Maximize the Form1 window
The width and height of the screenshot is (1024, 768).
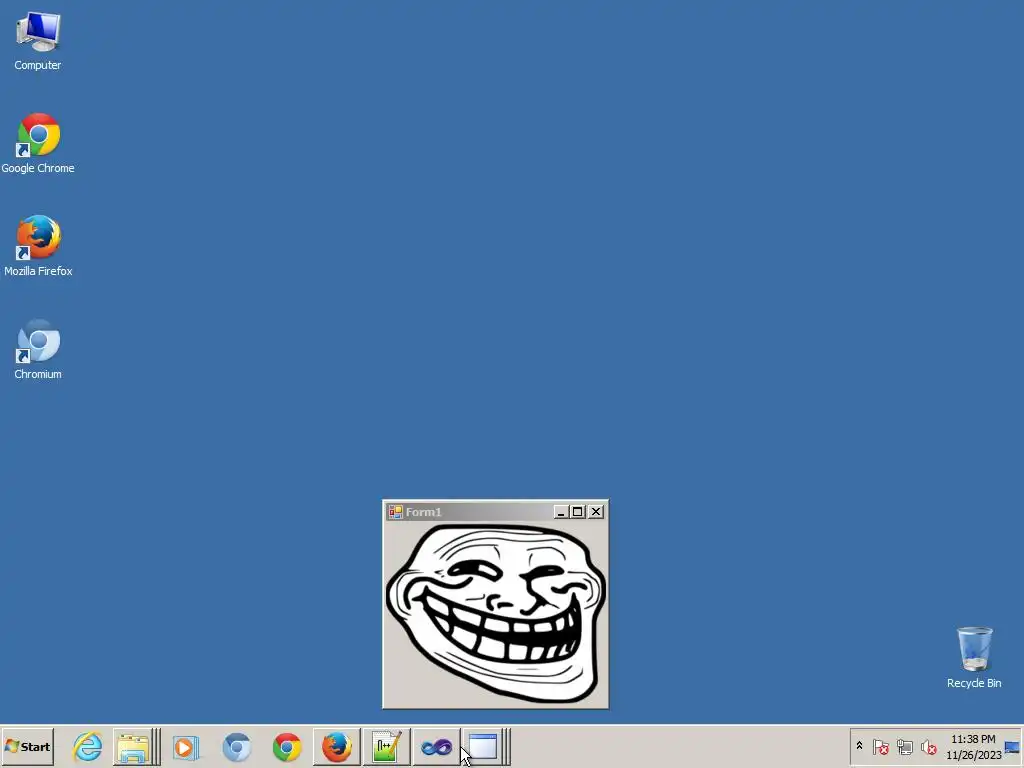(x=578, y=512)
